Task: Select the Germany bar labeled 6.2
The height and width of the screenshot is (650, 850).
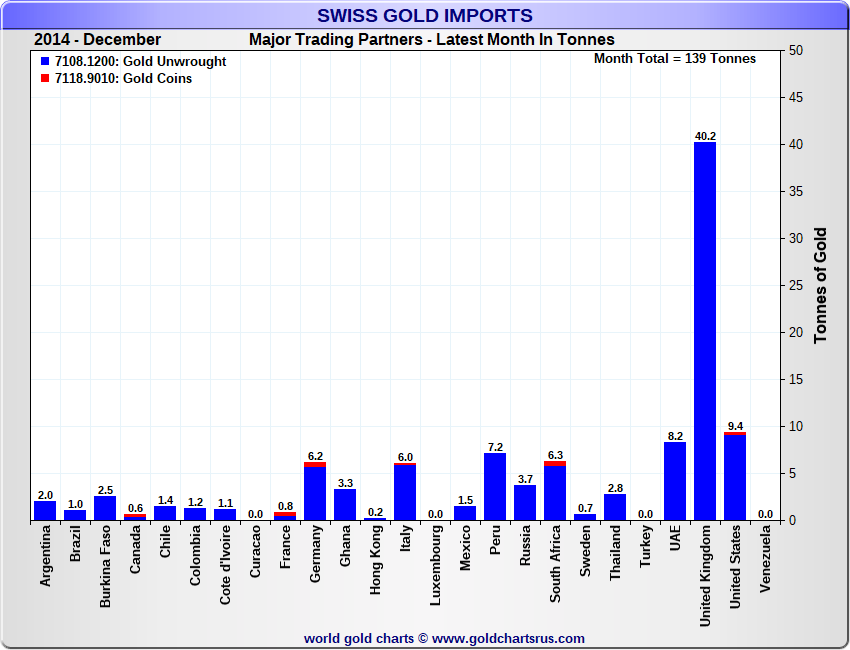Action: click(x=315, y=492)
